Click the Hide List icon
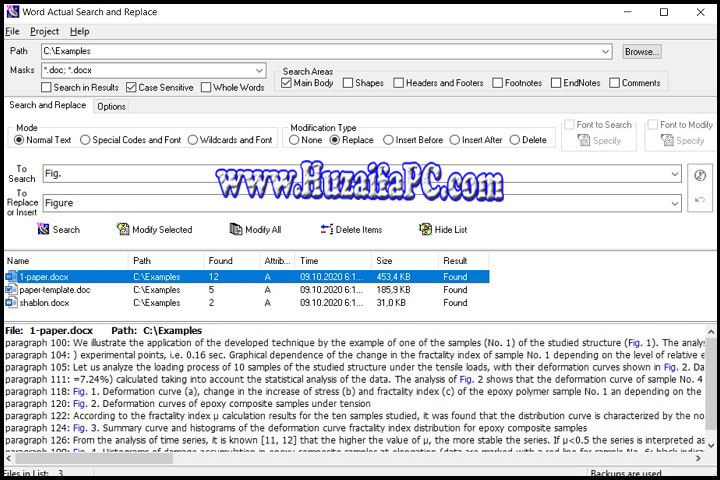 pos(426,229)
